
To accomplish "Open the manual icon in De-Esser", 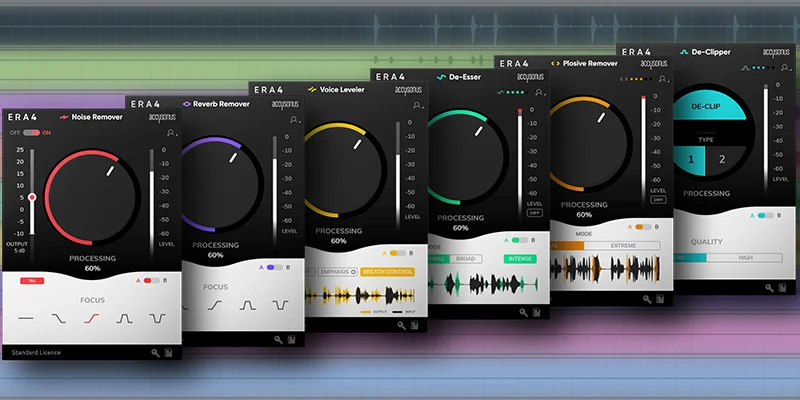I will pos(537,312).
